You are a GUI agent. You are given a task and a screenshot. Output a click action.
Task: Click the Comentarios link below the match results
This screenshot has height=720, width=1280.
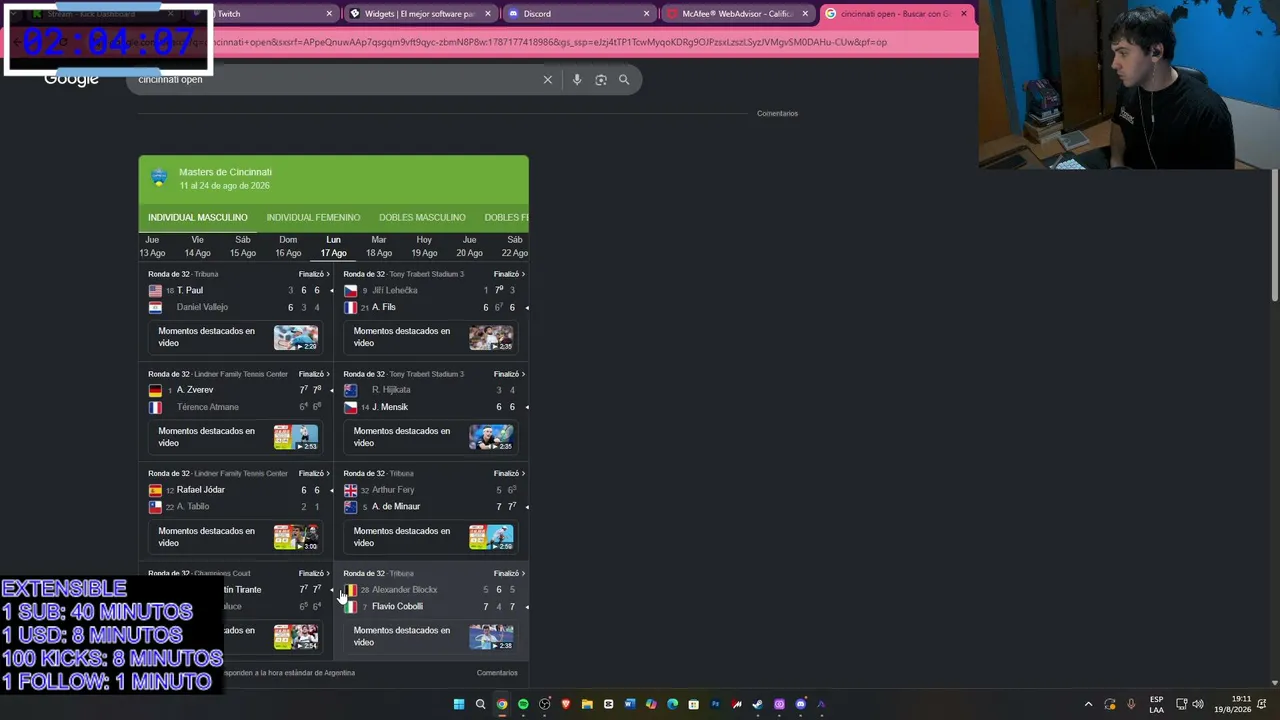click(497, 673)
